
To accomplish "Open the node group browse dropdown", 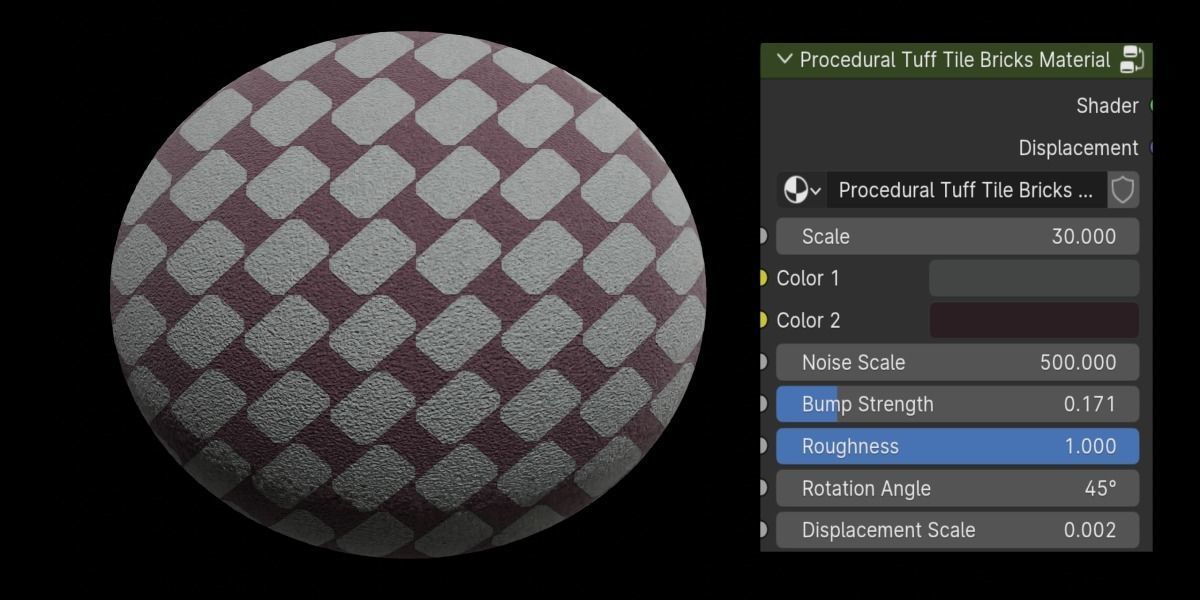I will pos(802,190).
